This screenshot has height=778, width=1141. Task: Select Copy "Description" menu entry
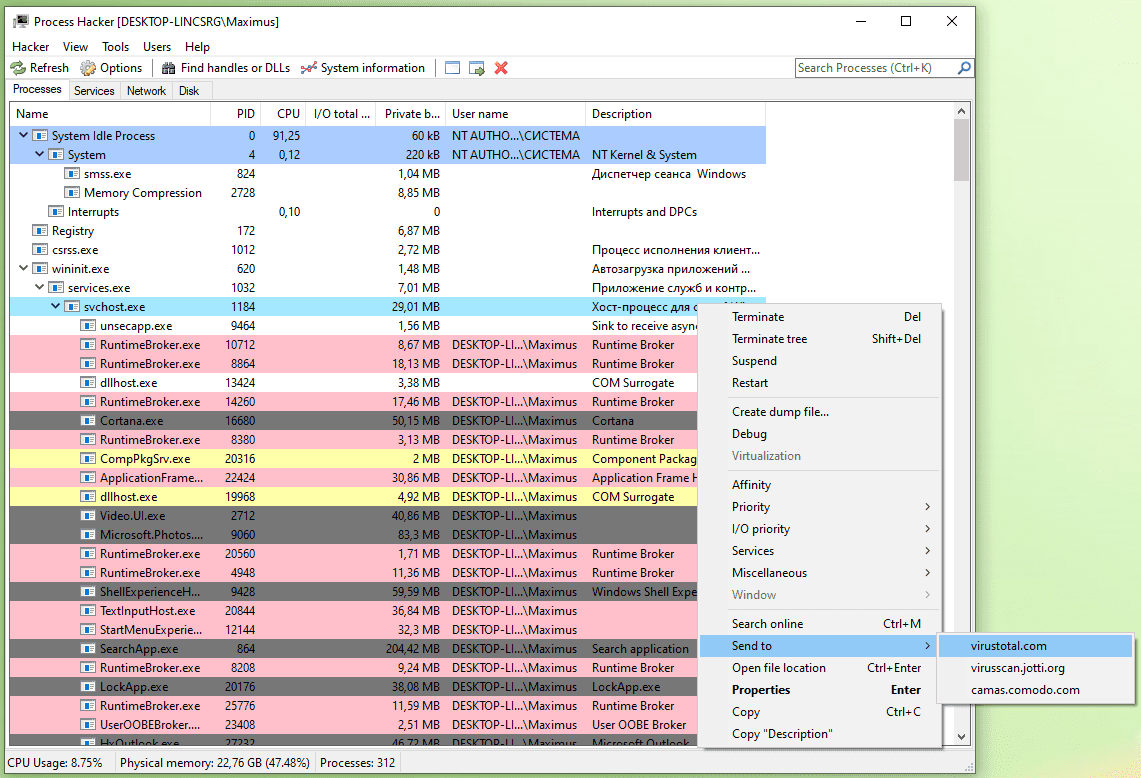[x=820, y=734]
